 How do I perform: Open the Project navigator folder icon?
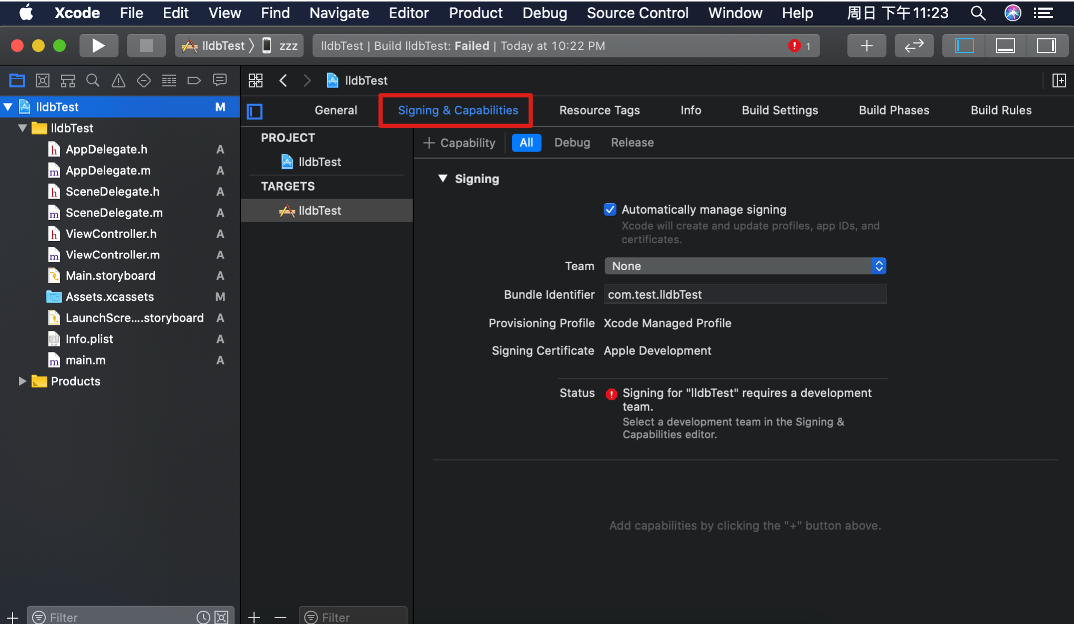[17, 81]
